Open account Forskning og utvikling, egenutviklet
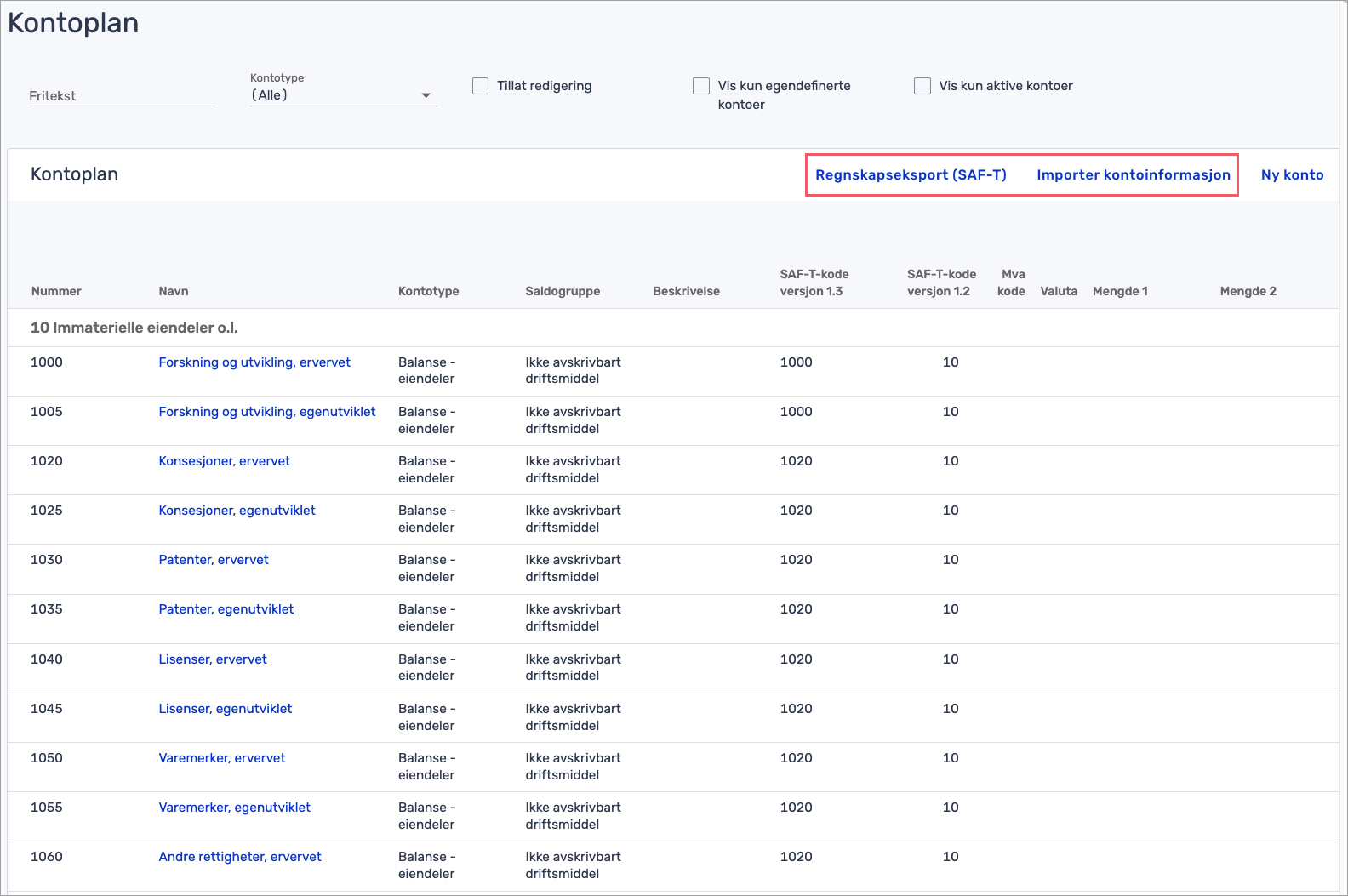The height and width of the screenshot is (896, 1348). [267, 412]
